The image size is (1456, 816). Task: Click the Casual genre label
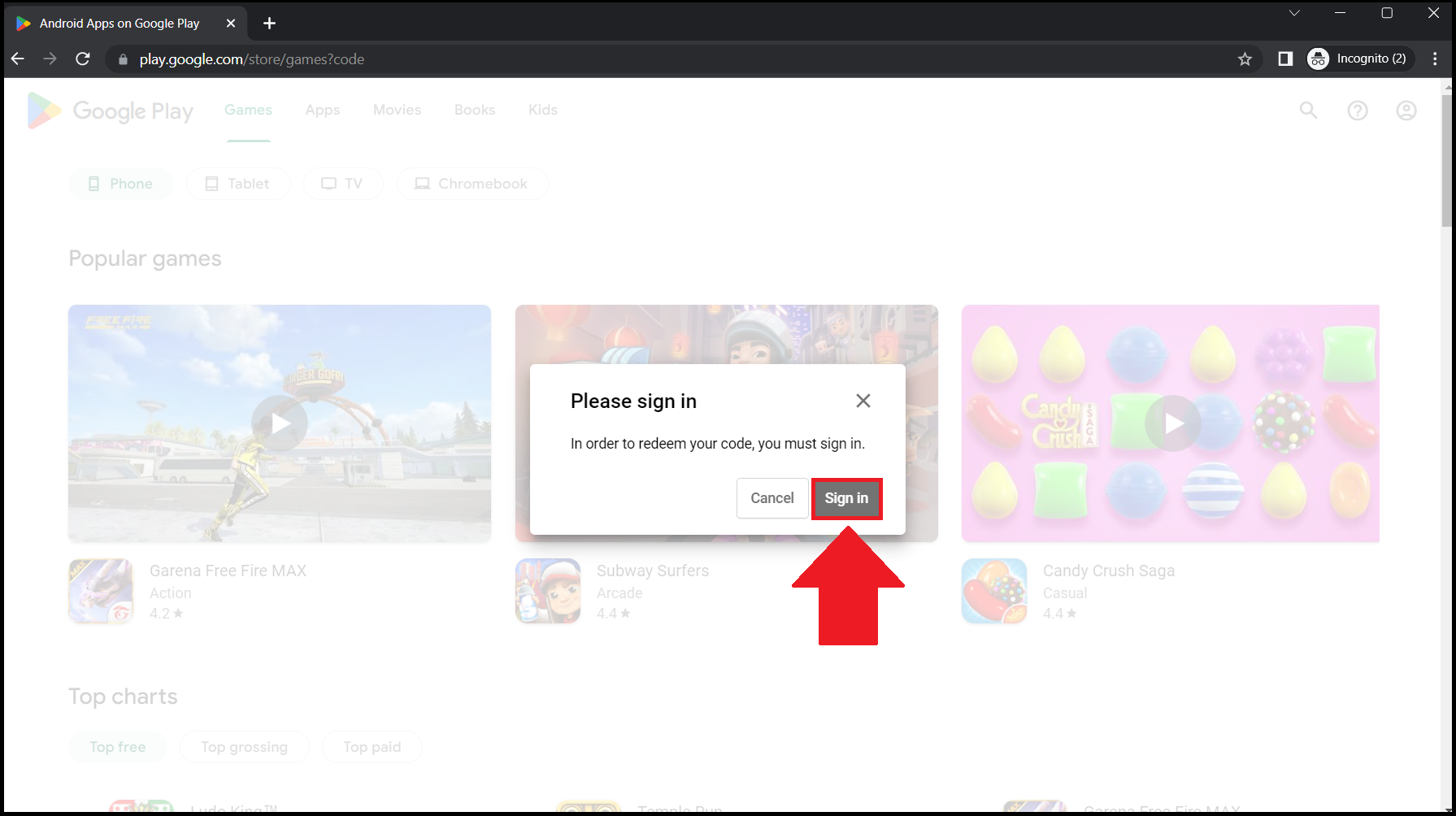[x=1065, y=593]
